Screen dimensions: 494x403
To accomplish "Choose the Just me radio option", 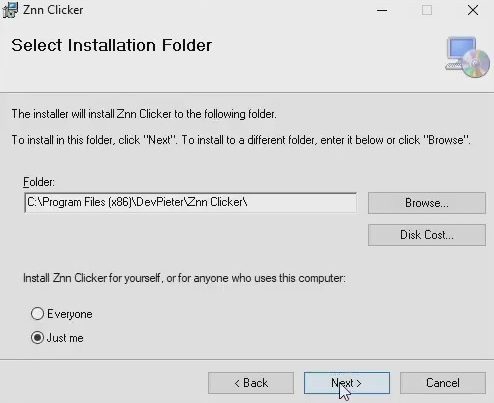I will pyautogui.click(x=37, y=338).
